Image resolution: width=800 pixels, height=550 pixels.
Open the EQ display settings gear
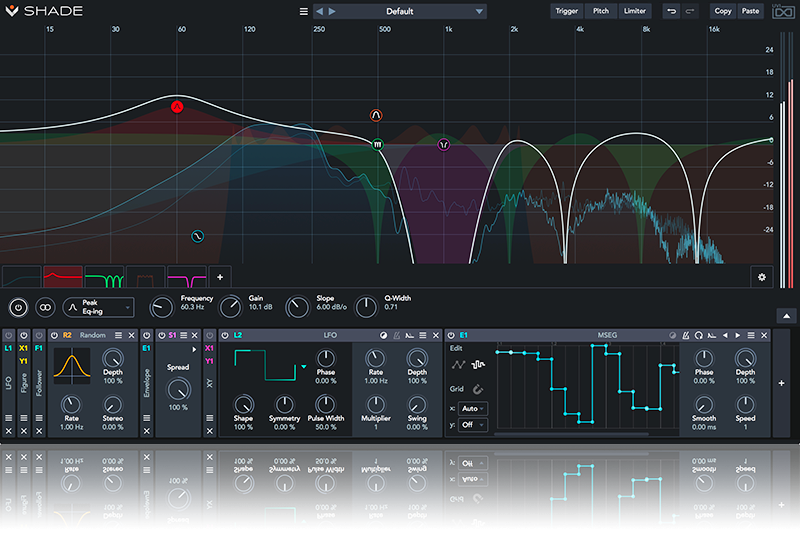coord(762,276)
